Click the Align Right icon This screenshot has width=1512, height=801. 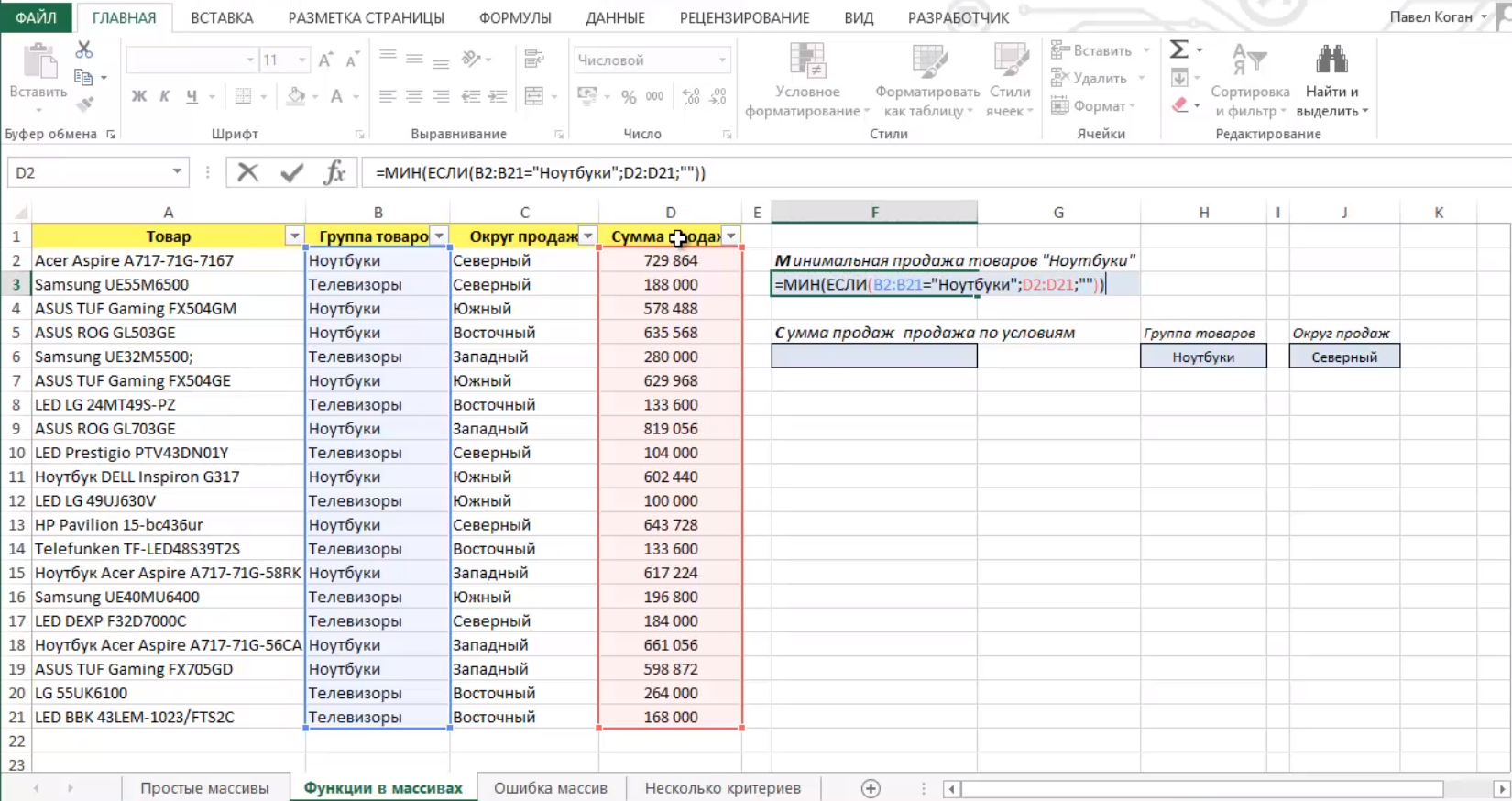point(441,96)
